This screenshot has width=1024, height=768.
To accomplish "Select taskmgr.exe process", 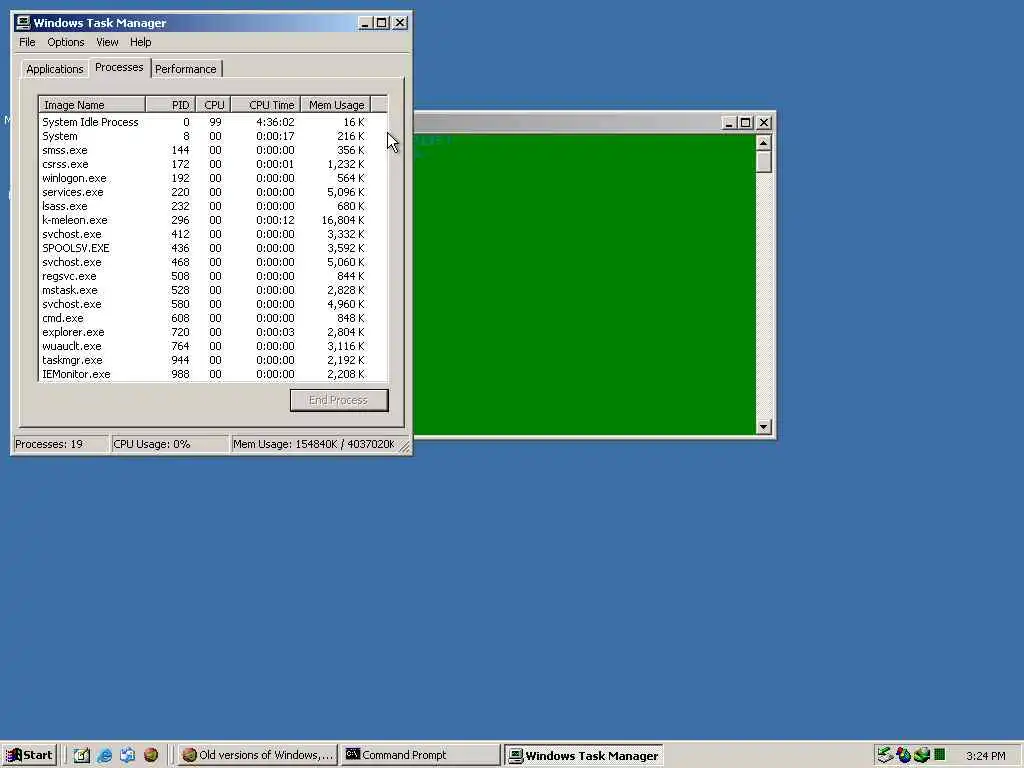I will 213,360.
